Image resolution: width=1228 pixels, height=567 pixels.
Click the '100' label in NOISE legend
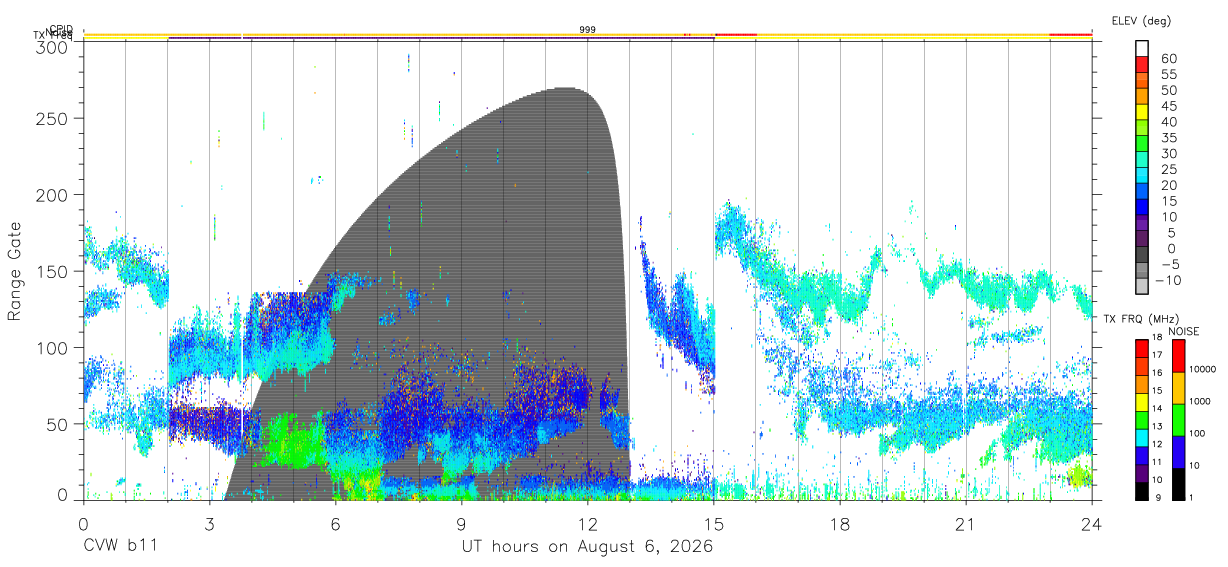[x=1197, y=433]
